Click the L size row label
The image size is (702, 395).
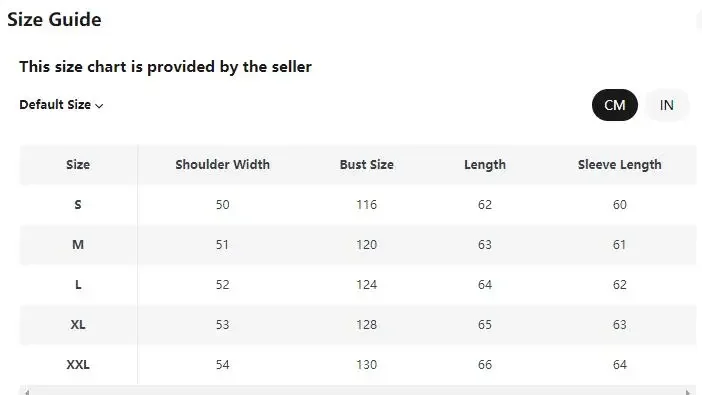pyautogui.click(x=78, y=284)
